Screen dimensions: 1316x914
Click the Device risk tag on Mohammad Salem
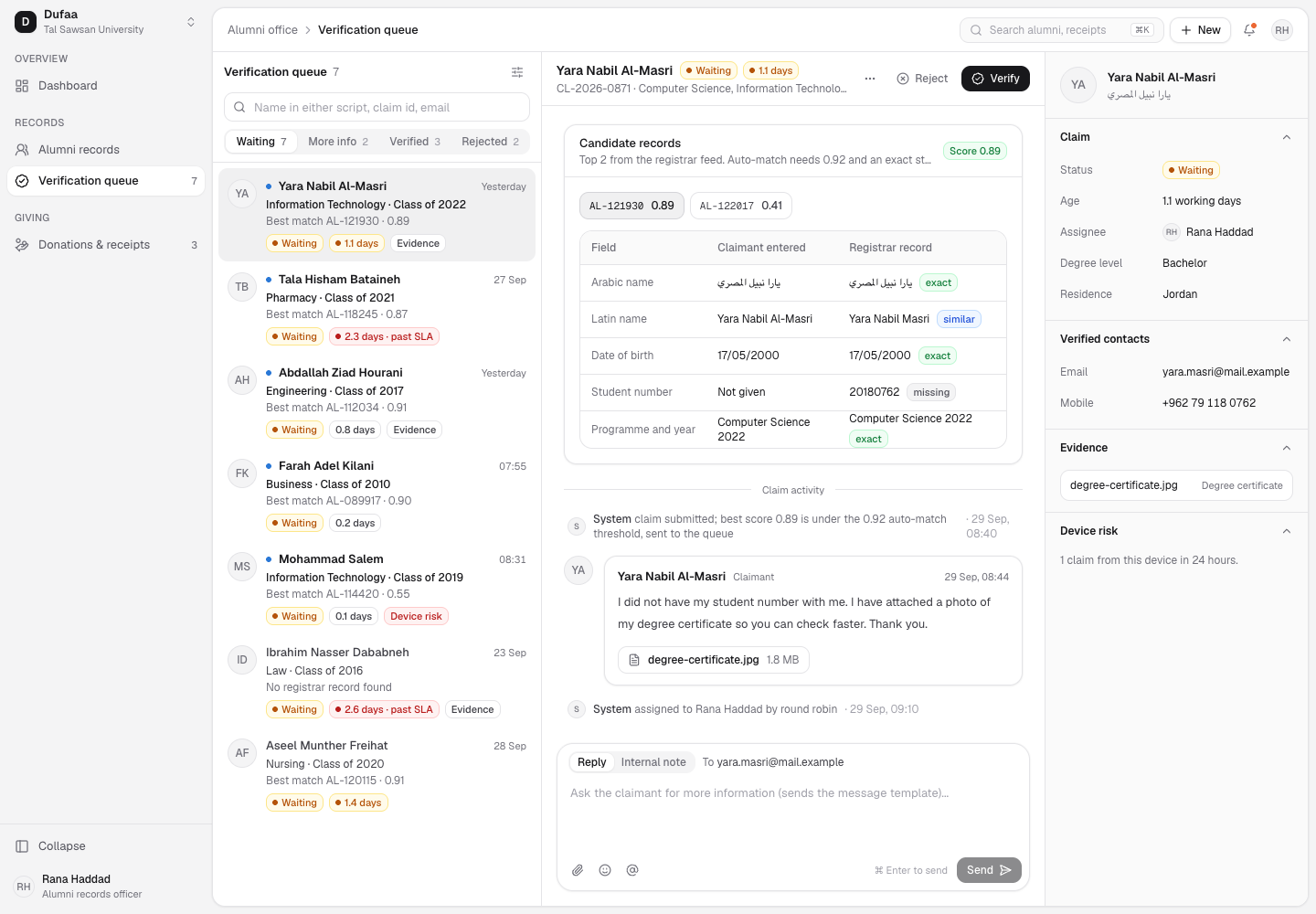416,617
